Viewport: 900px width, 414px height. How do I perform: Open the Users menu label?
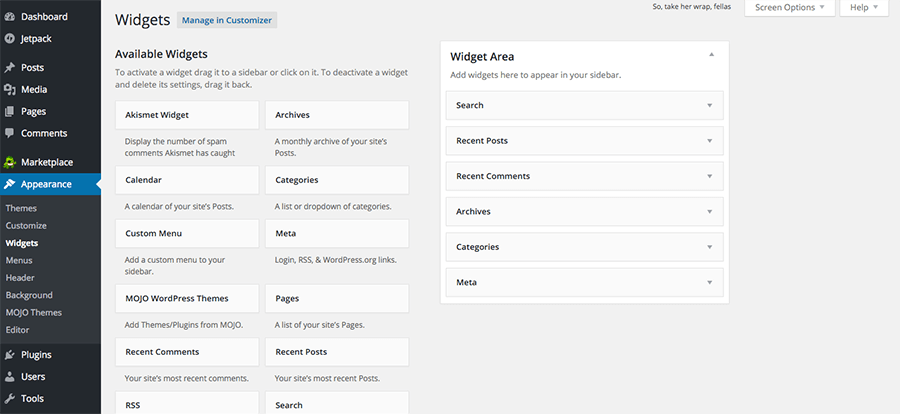(x=33, y=377)
